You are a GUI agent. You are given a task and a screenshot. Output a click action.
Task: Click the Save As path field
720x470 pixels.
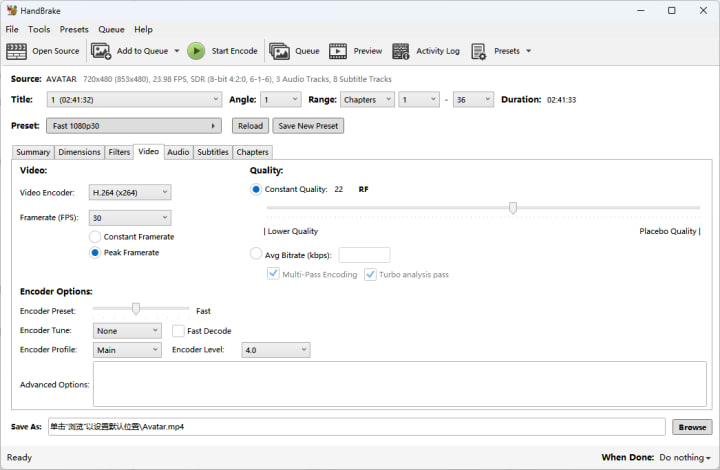pos(357,427)
